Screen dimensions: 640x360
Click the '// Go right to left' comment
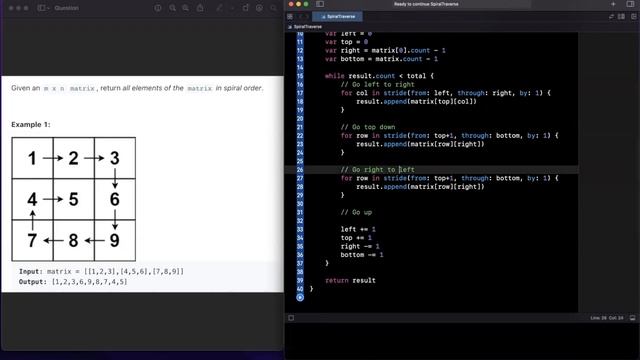378,169
